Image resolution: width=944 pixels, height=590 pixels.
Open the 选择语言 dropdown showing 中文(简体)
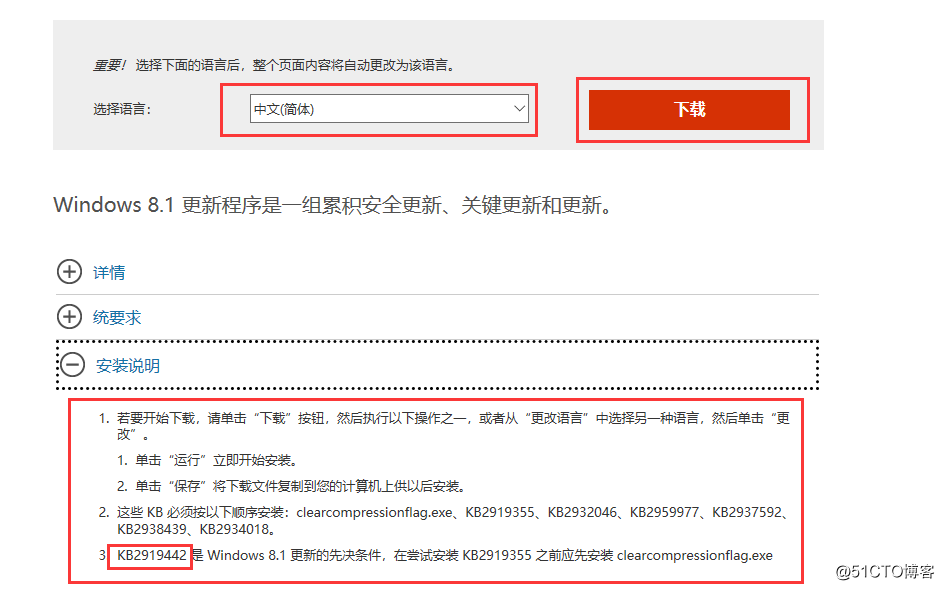click(389, 109)
